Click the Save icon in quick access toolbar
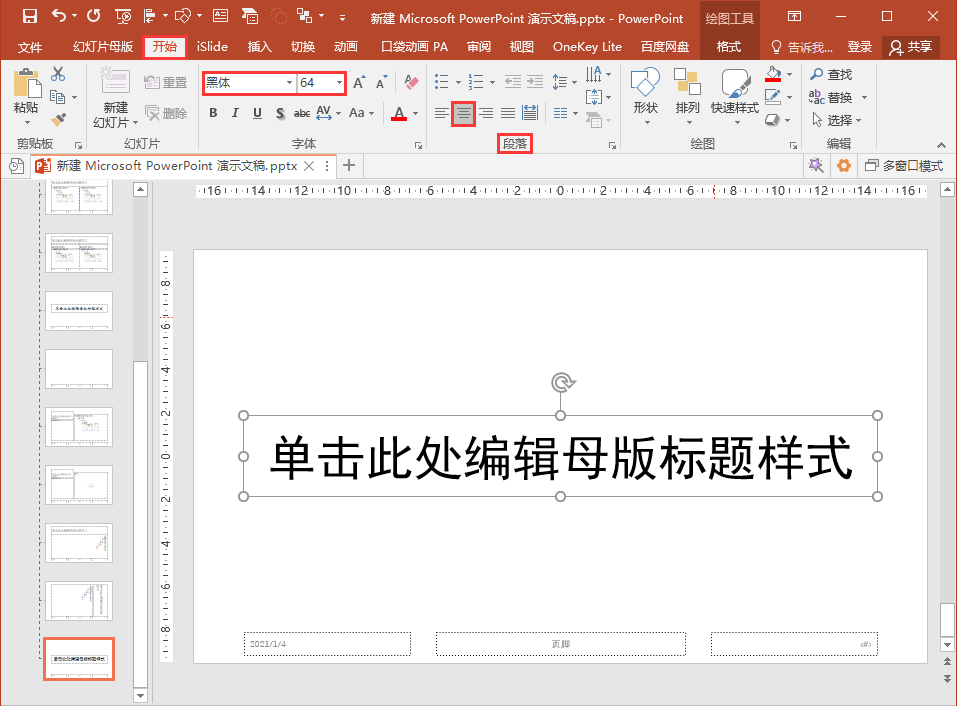Screen dimensions: 957x706 click(29, 17)
